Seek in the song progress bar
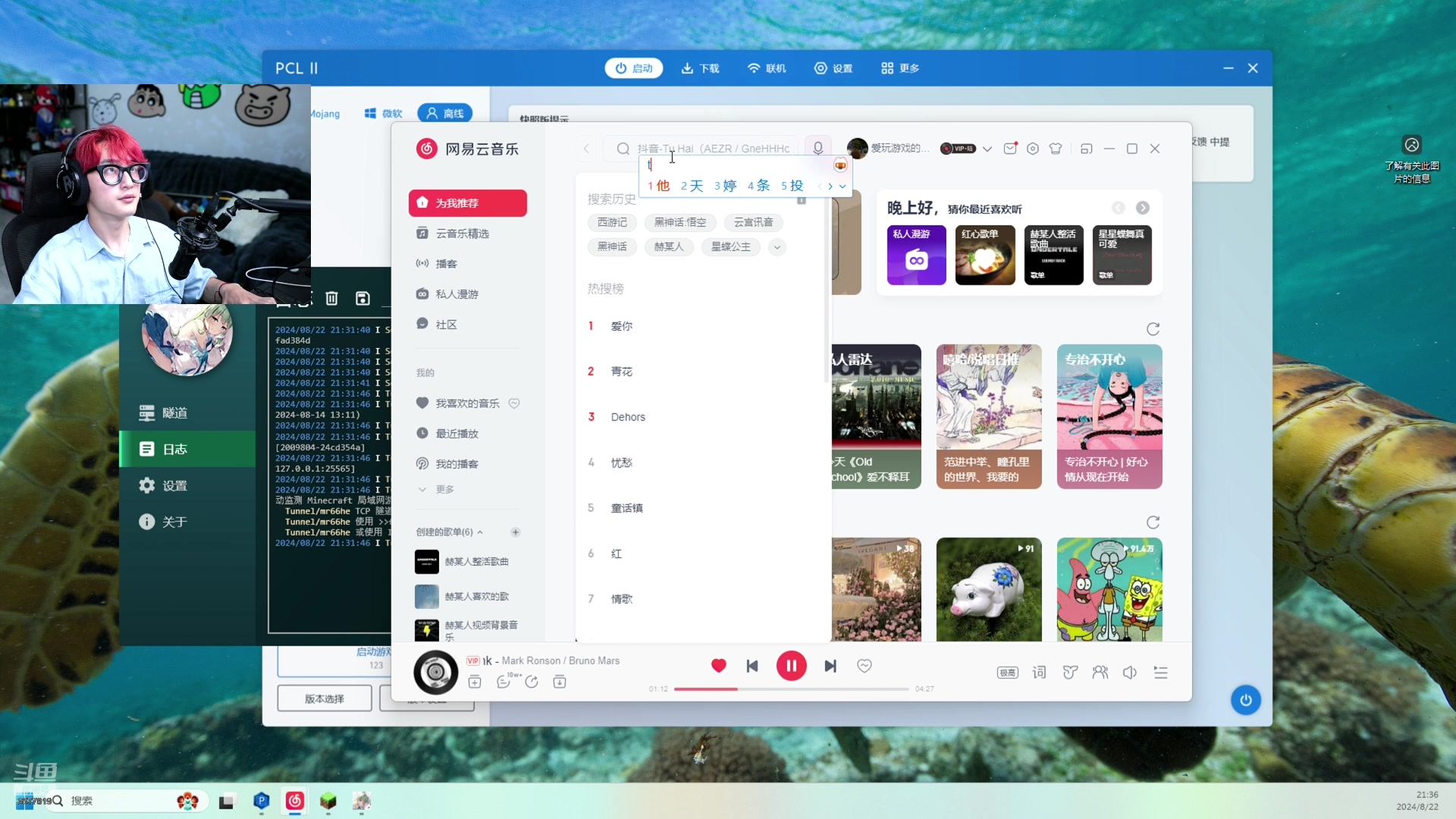Viewport: 1456px width, 819px height. click(x=791, y=689)
